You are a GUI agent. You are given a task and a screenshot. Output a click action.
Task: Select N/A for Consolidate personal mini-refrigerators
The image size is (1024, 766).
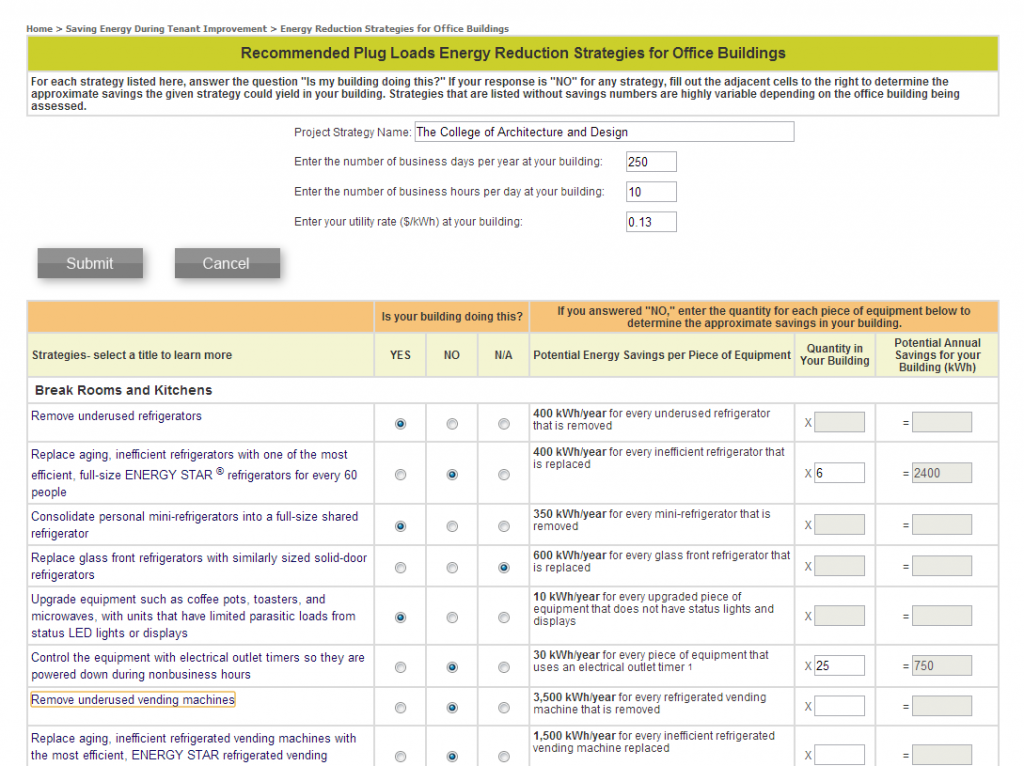[504, 526]
